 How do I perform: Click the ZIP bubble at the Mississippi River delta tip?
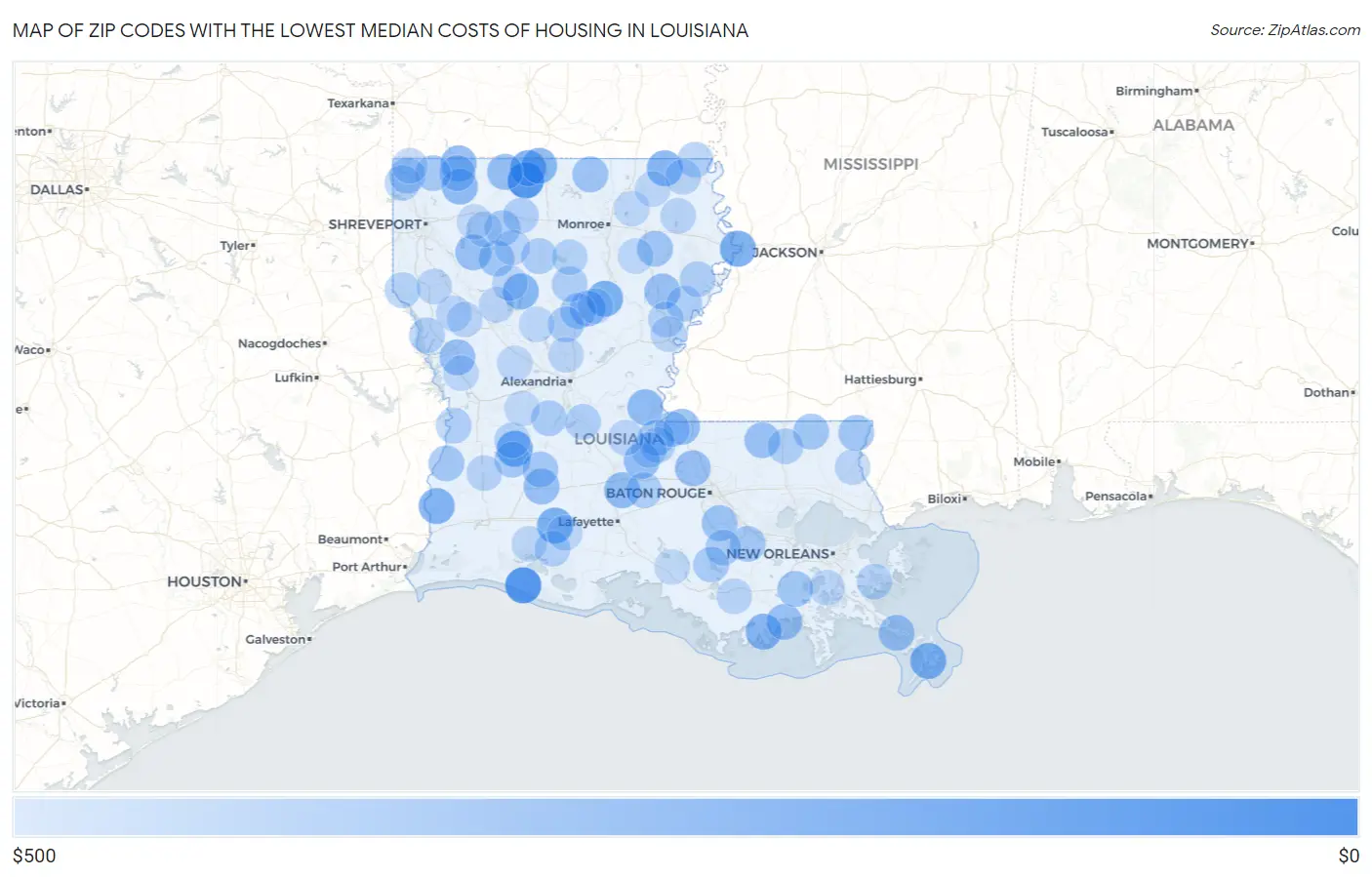click(928, 660)
